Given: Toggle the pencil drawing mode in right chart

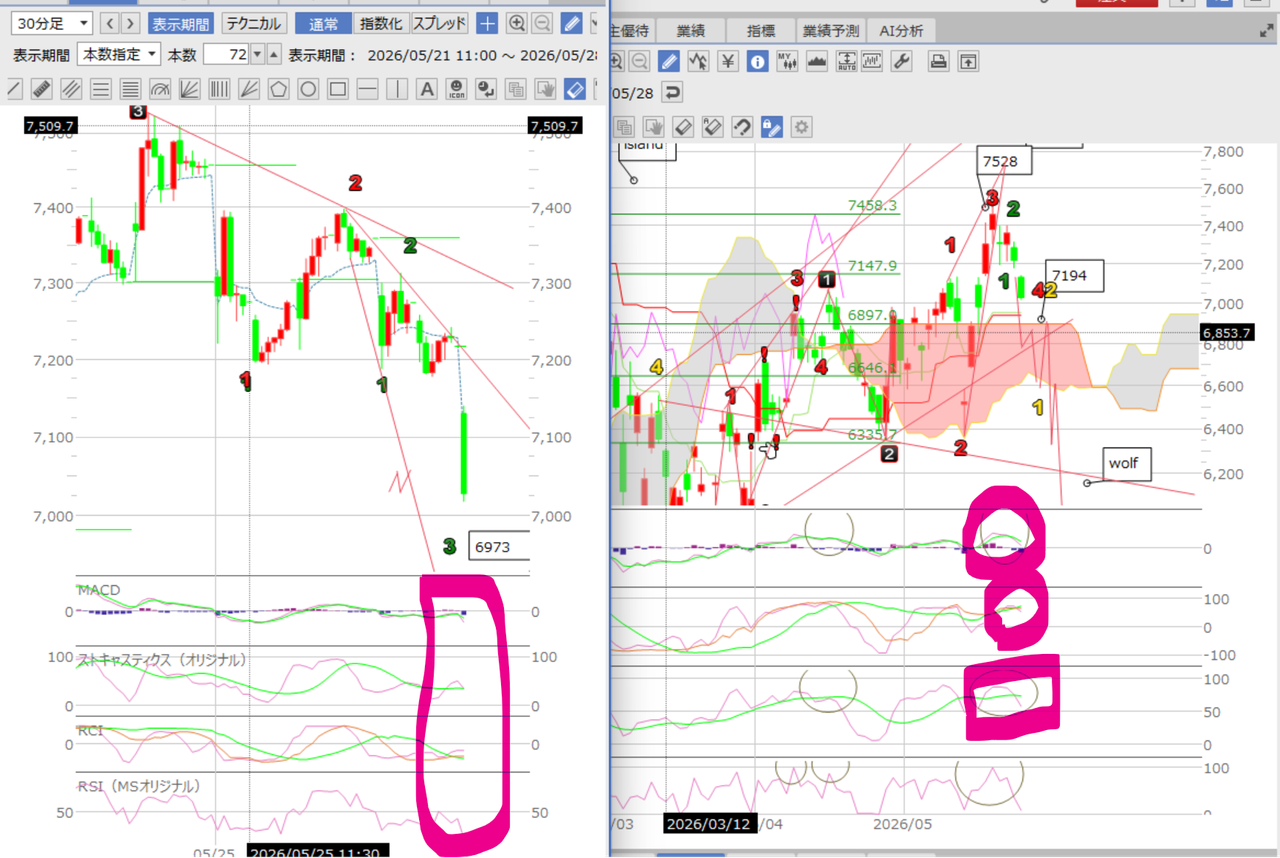Looking at the screenshot, I should click(x=669, y=61).
